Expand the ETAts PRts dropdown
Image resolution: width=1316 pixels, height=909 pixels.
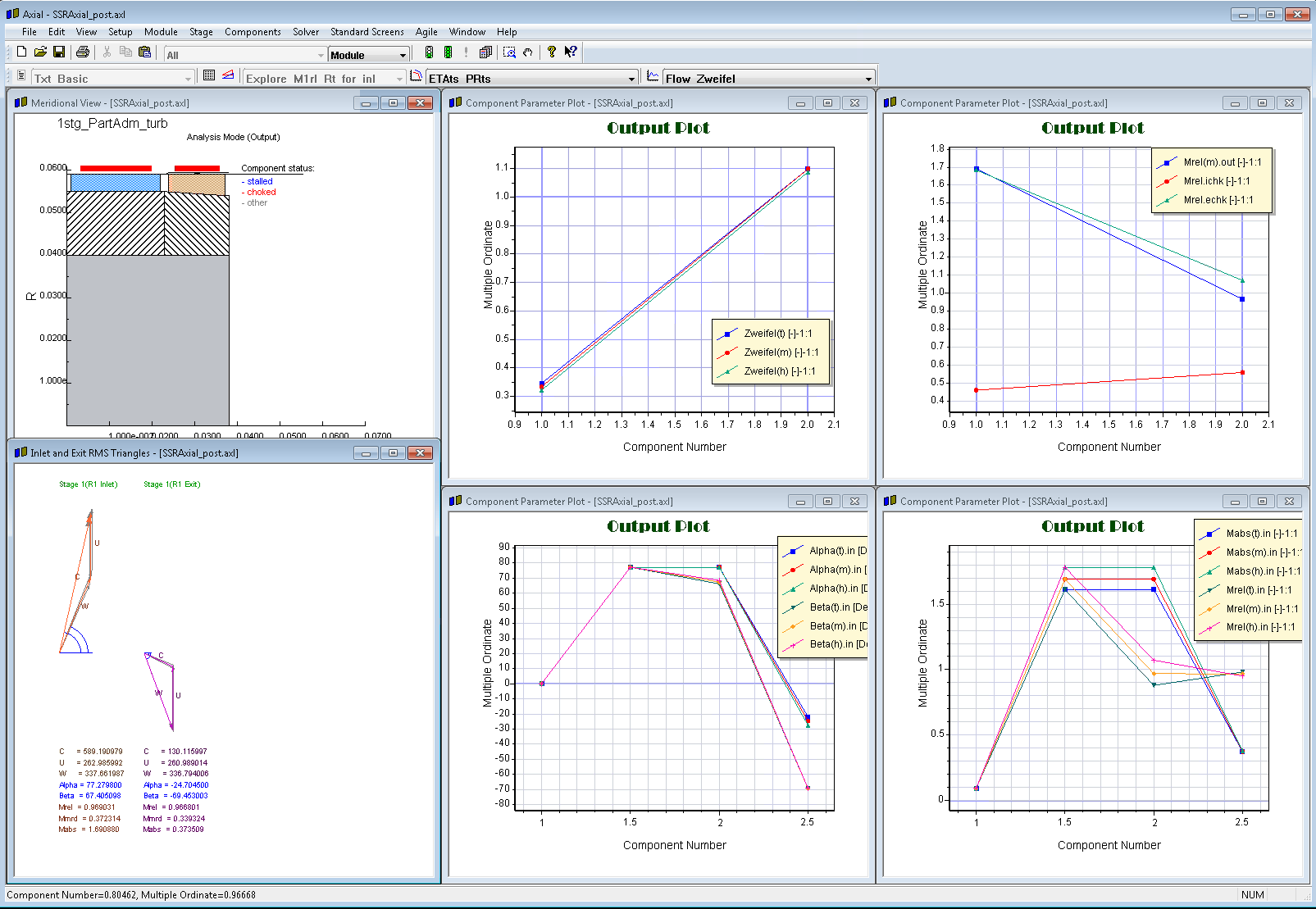[x=631, y=80]
